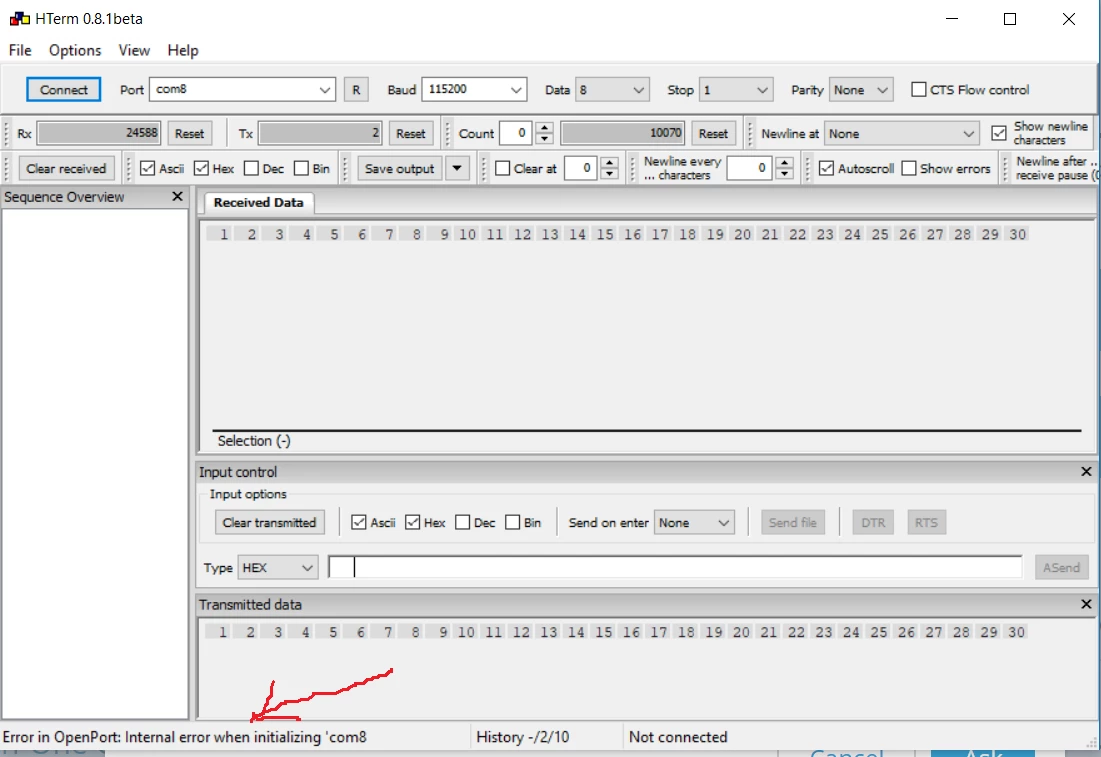Click the History -/2/10 status text

coord(522,737)
